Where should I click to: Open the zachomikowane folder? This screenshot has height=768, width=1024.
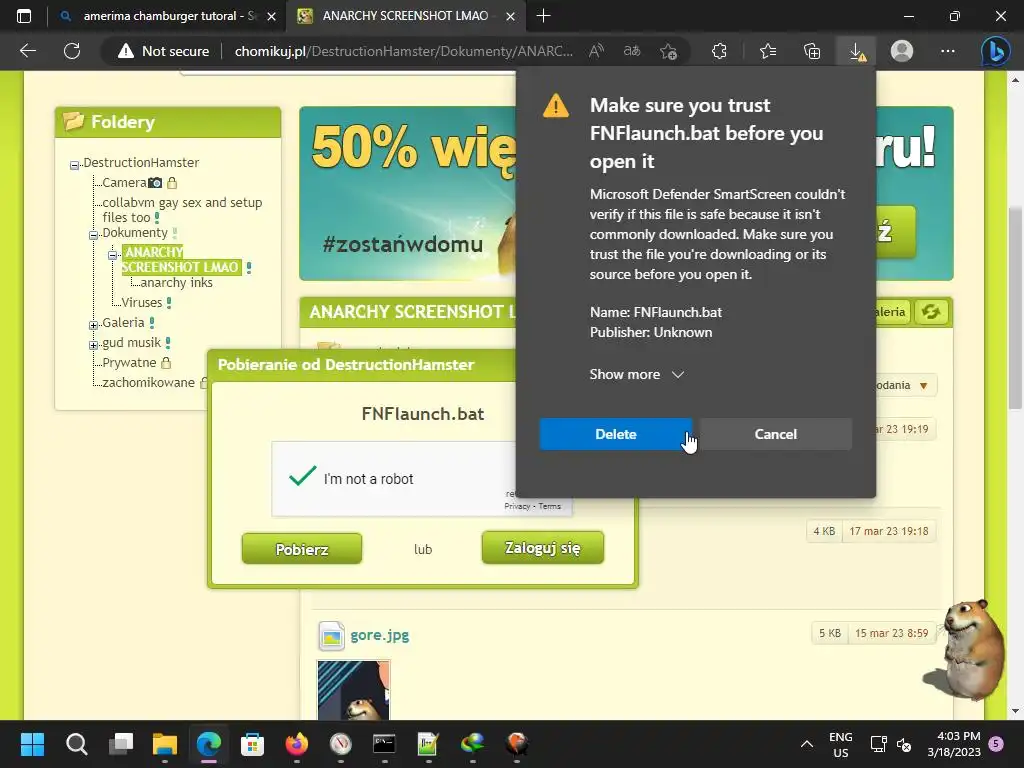(148, 382)
